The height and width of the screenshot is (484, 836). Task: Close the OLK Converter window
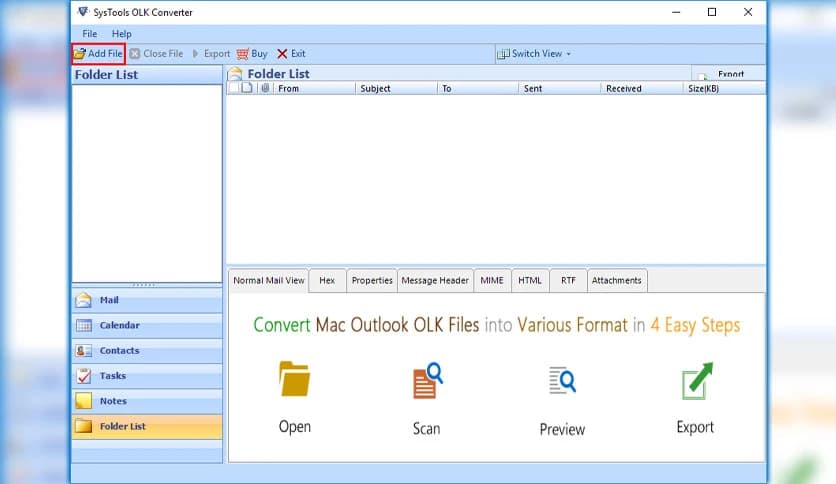point(748,12)
